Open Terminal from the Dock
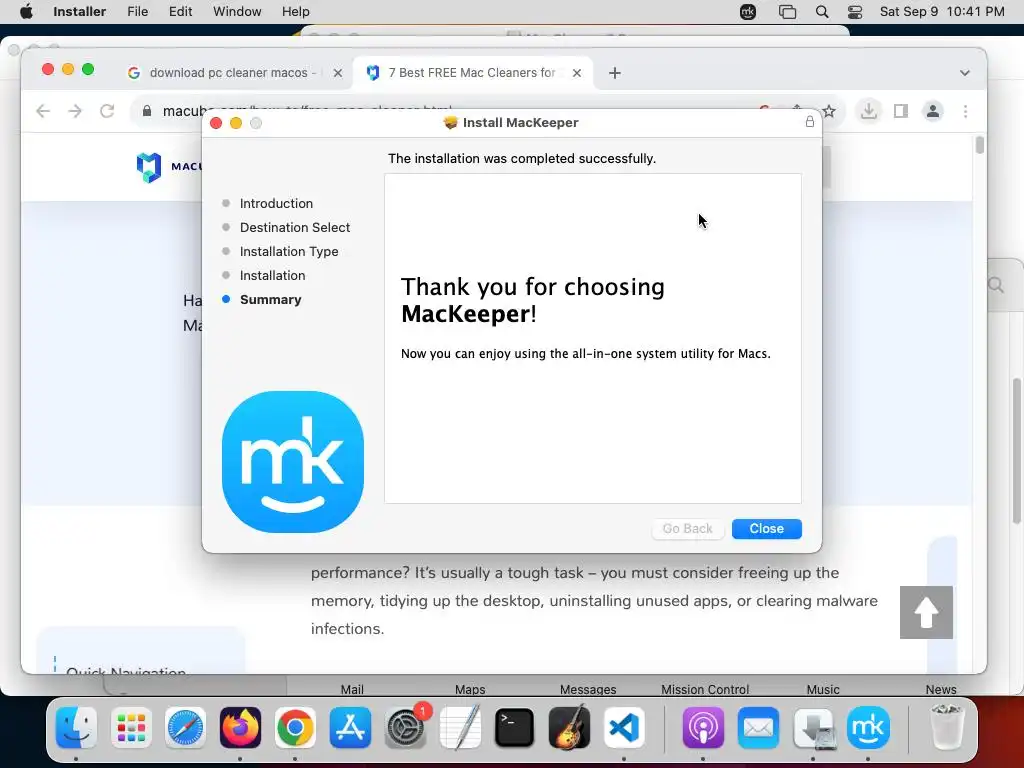 pyautogui.click(x=515, y=728)
